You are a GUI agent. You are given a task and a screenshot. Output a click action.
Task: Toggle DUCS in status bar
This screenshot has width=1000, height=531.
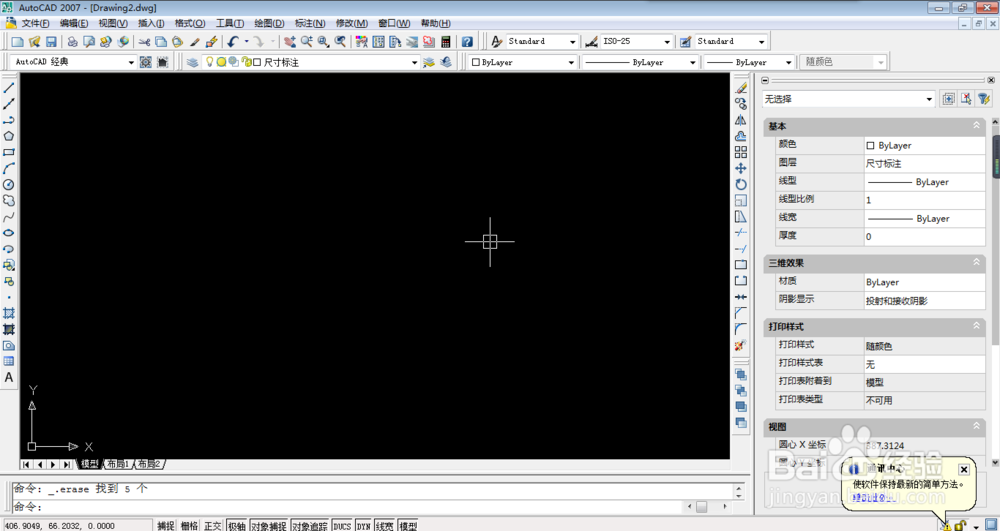click(342, 526)
